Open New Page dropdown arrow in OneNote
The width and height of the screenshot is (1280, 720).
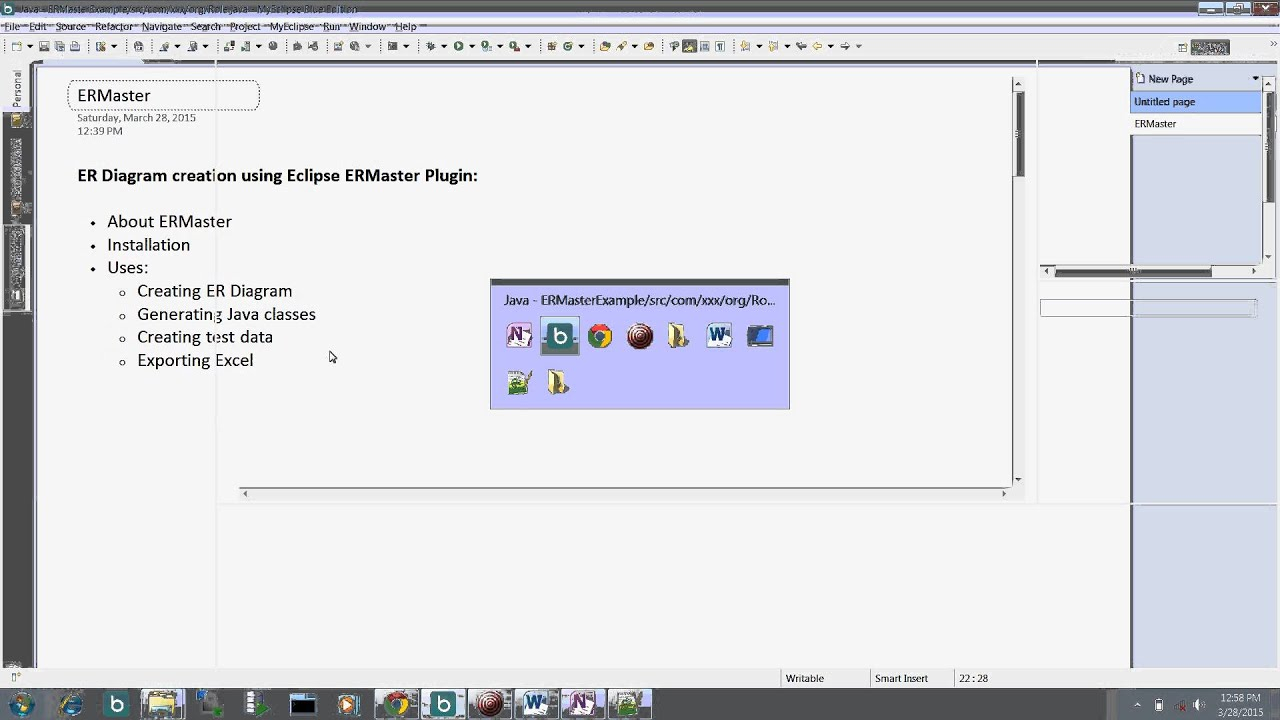click(1255, 79)
